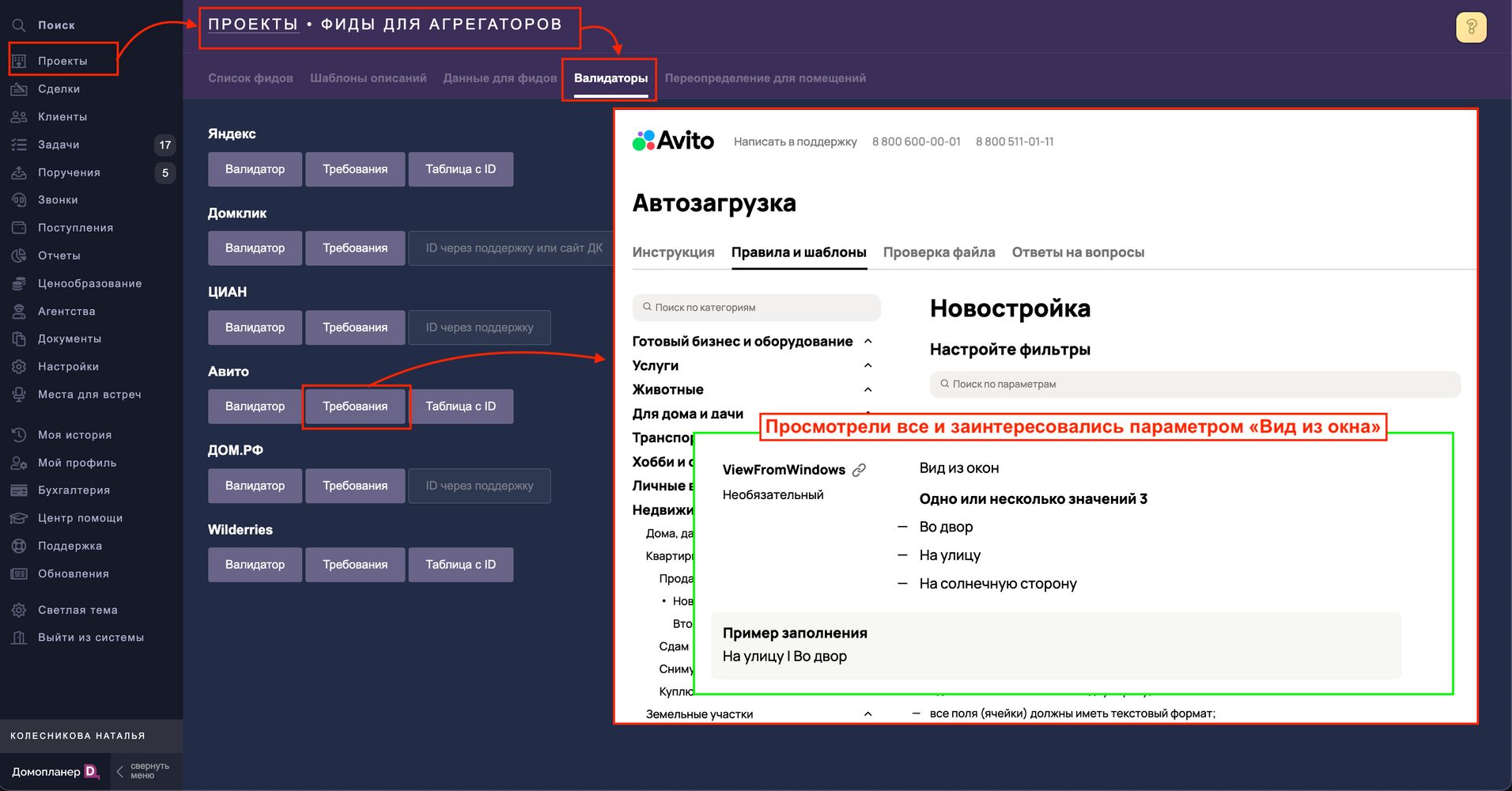
Task: Click the search magnifier icon in sidebar
Action: click(19, 25)
